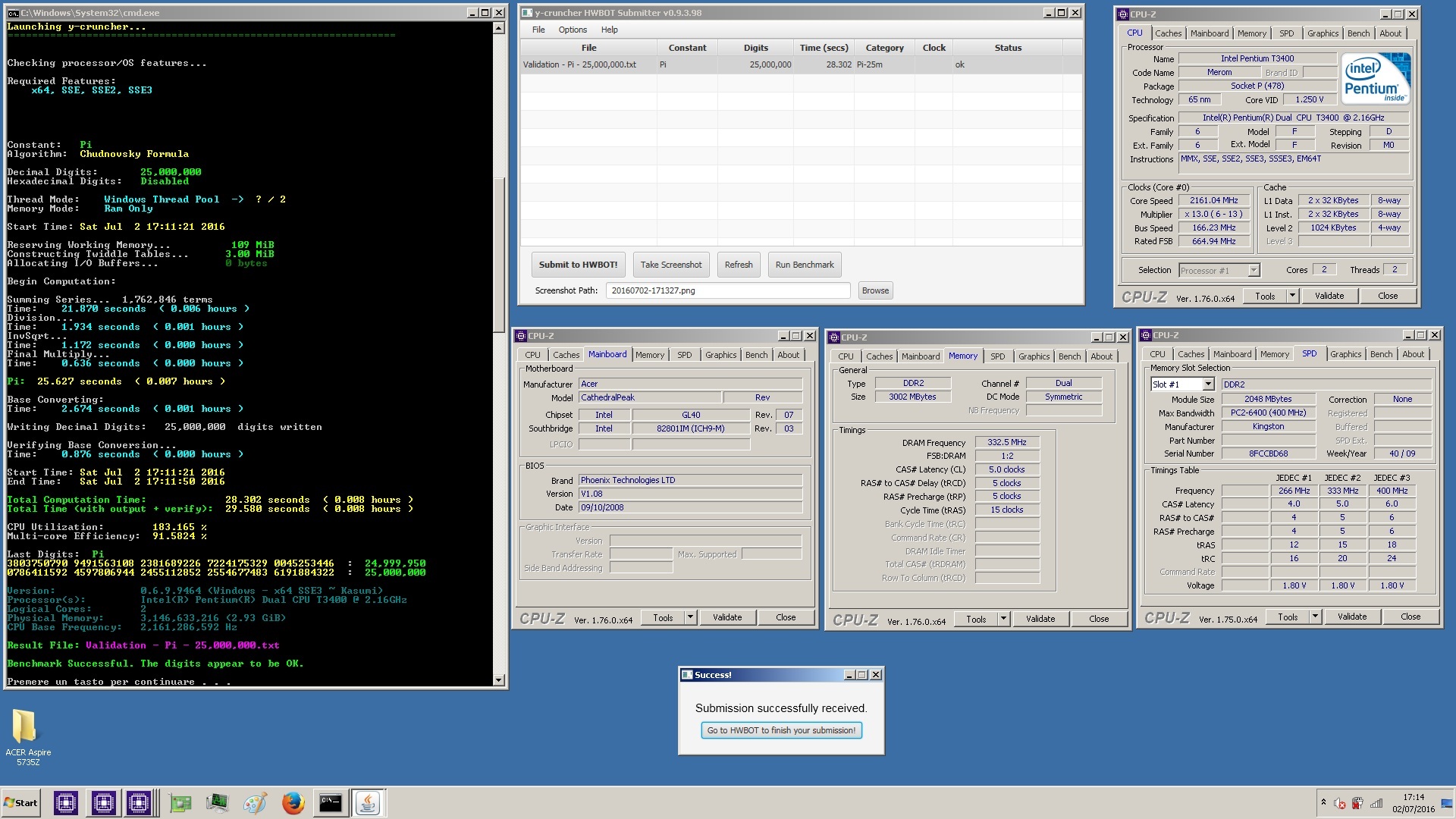Show hidden tray icons with the double chevron
Viewport: 1456px width, 819px height.
pyautogui.click(x=1323, y=802)
